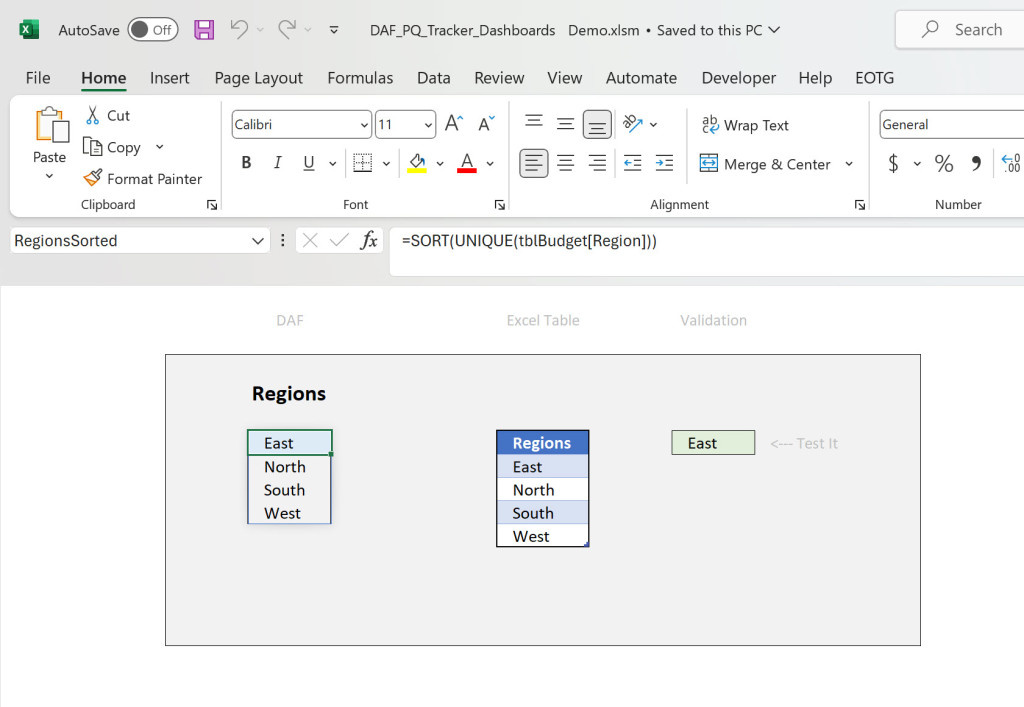Switch to the Data tab

pos(434,78)
